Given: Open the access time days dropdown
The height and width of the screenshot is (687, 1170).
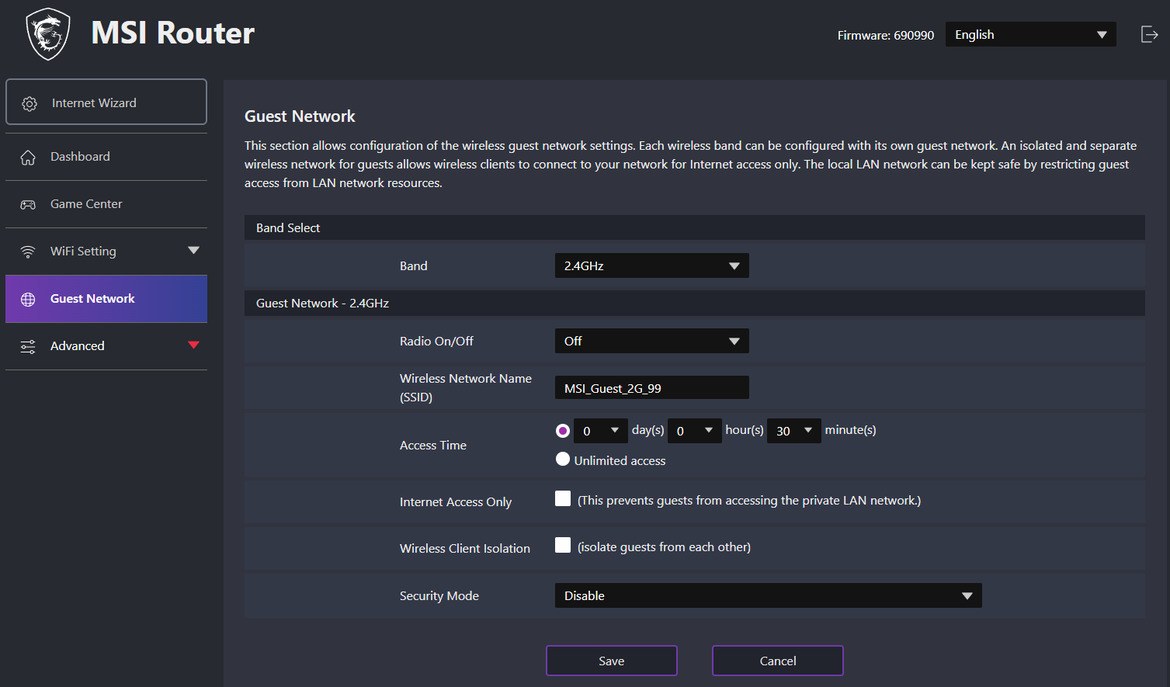Looking at the screenshot, I should 601,430.
